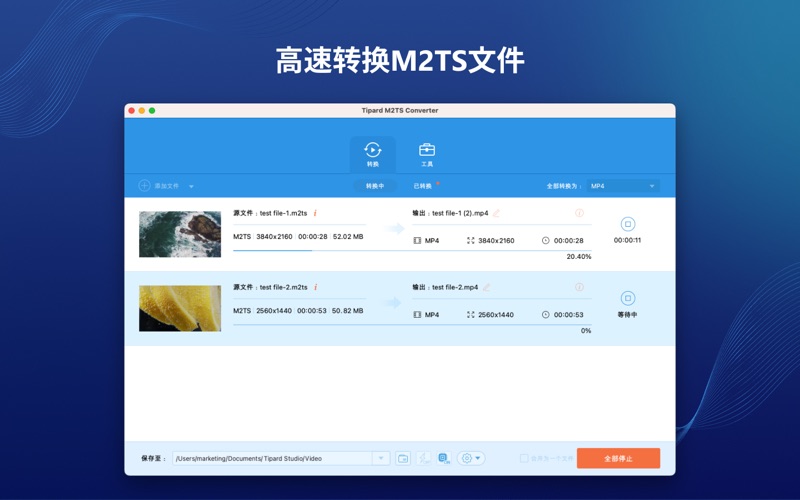Viewport: 800px width, 500px height.
Task: Toggle the high-speed conversion lightning icon
Action: coord(423,458)
